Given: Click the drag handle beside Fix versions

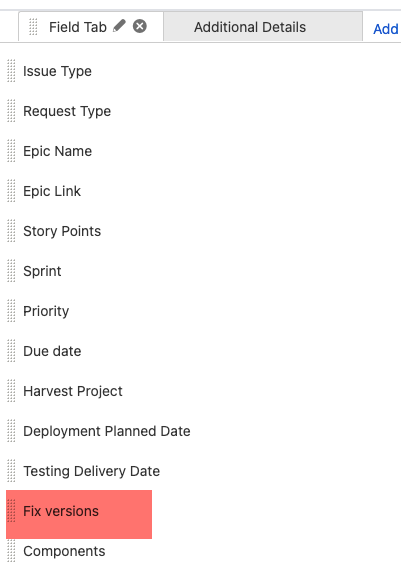Looking at the screenshot, I should [x=11, y=511].
